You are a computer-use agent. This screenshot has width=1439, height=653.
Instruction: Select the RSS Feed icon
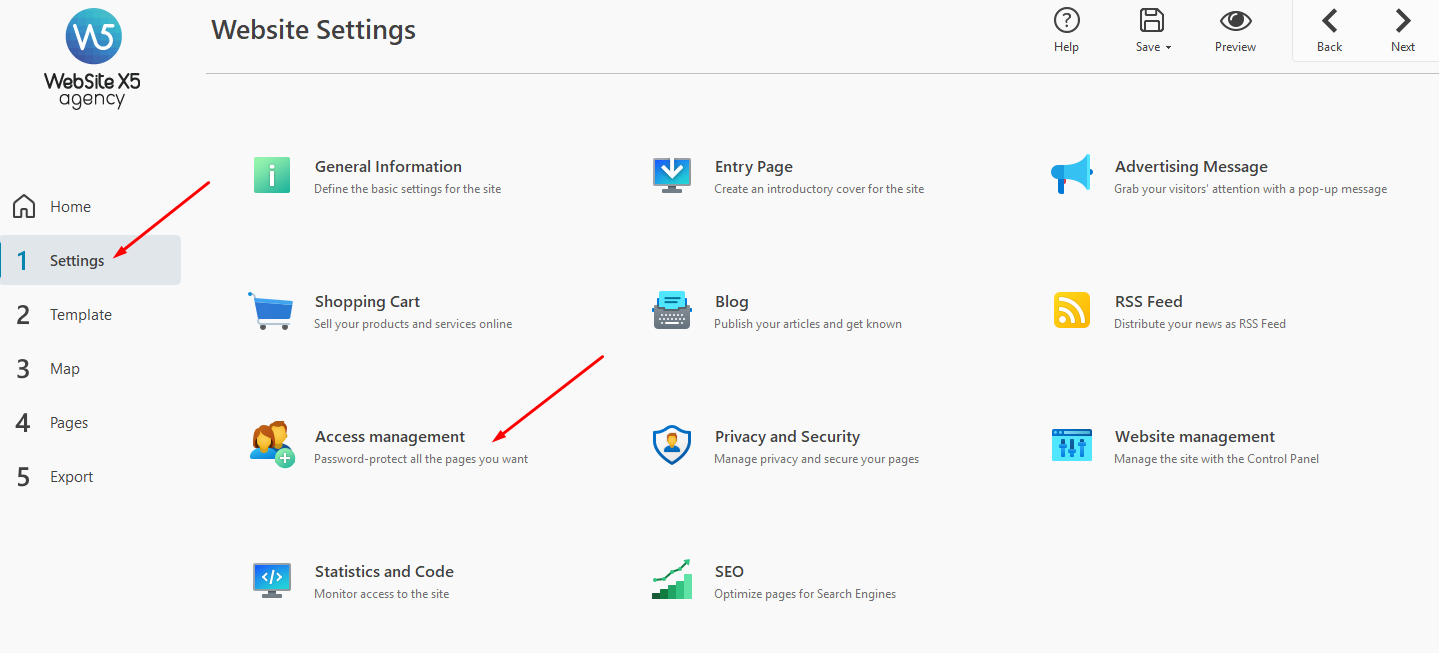1071,310
